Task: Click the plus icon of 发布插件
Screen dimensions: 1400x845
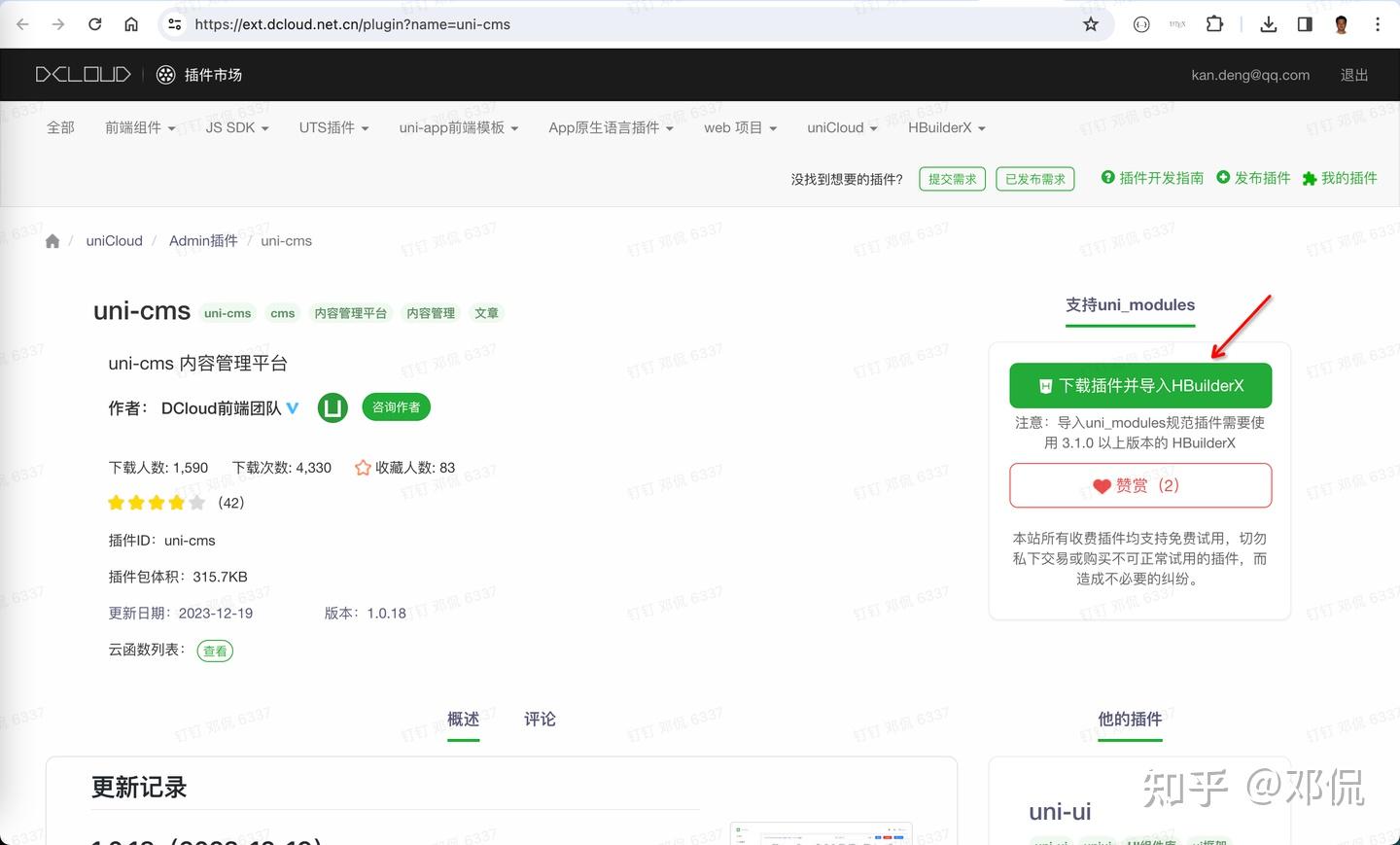Action: (x=1223, y=178)
